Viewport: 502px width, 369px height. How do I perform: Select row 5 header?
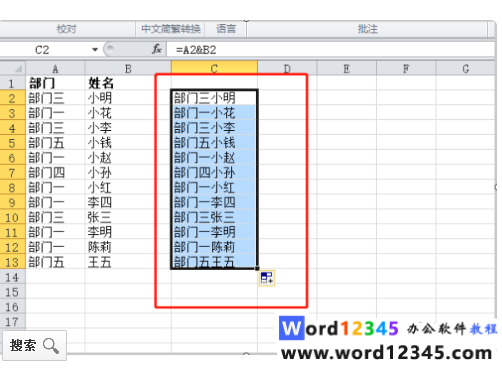pyautogui.click(x=13, y=143)
